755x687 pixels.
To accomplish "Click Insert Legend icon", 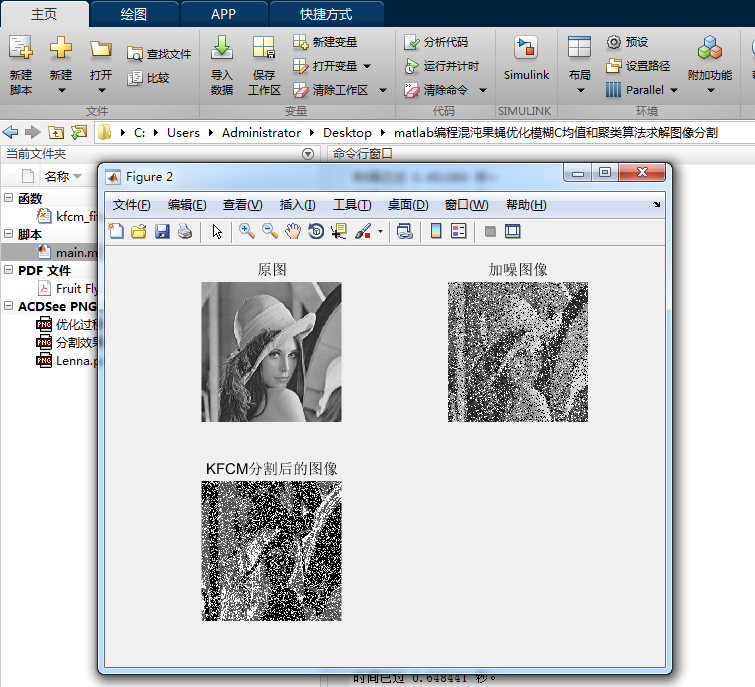I will (x=459, y=232).
